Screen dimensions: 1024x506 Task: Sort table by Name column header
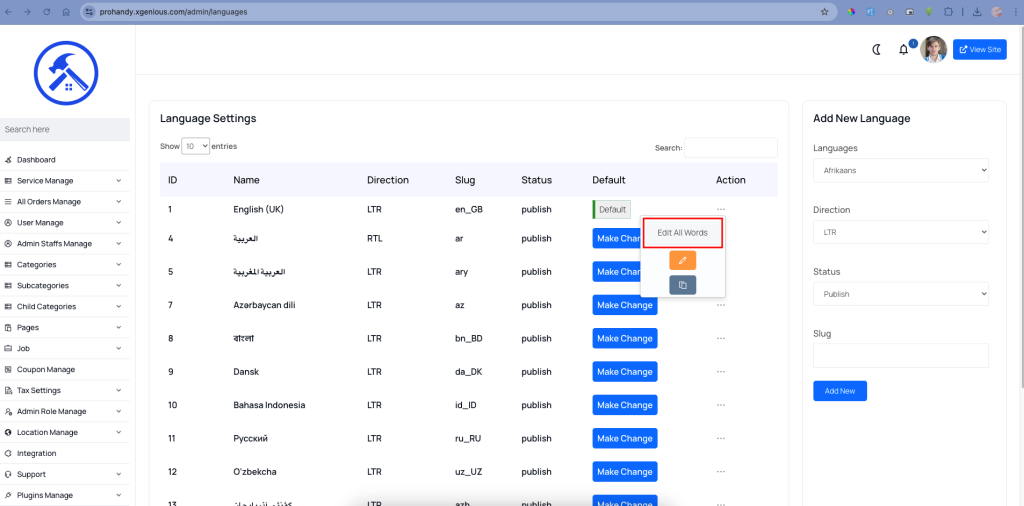click(x=246, y=180)
